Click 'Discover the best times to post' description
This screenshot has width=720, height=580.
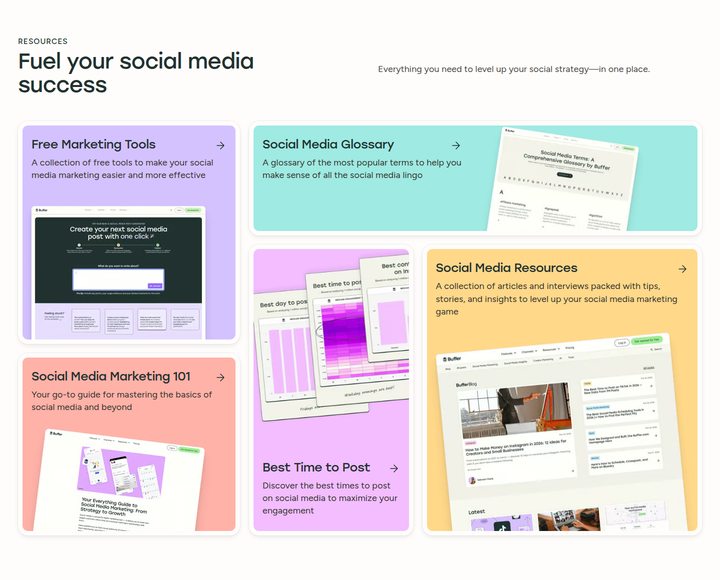pos(330,498)
